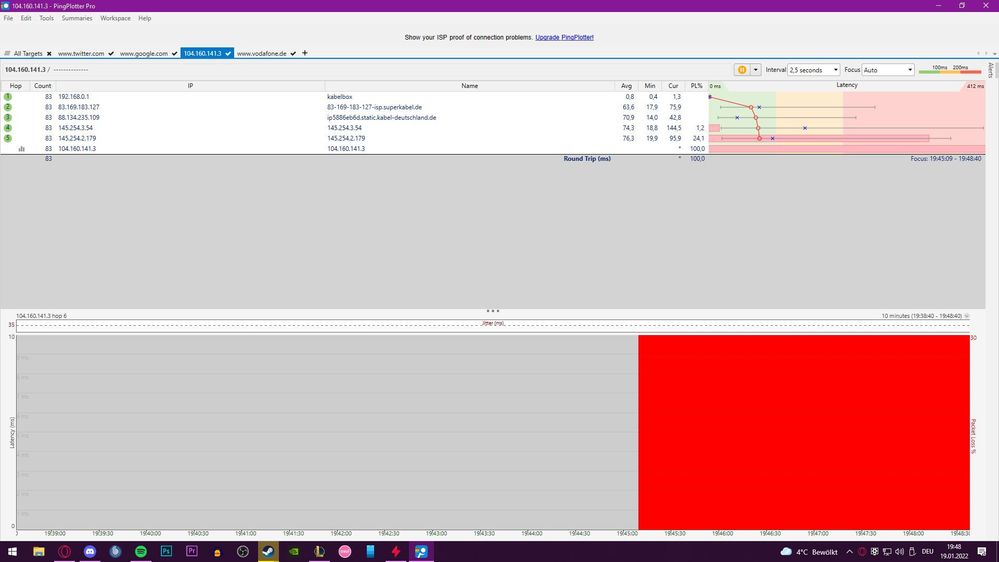This screenshot has height=562, width=999.
Task: Click the three-dot splitter handle above graph
Action: point(492,311)
